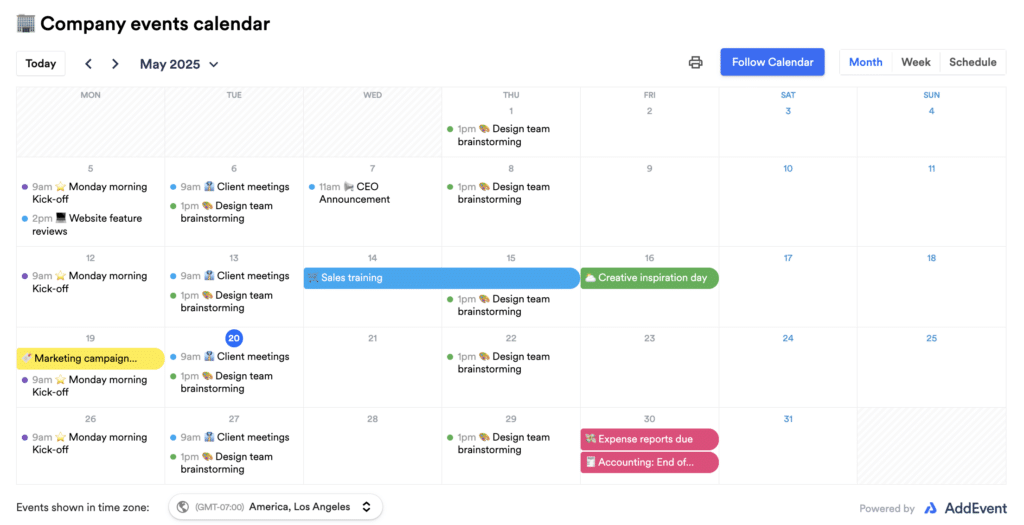Viewport: 1024px width, 525px height.
Task: Go to next month arrow
Action: (115, 64)
